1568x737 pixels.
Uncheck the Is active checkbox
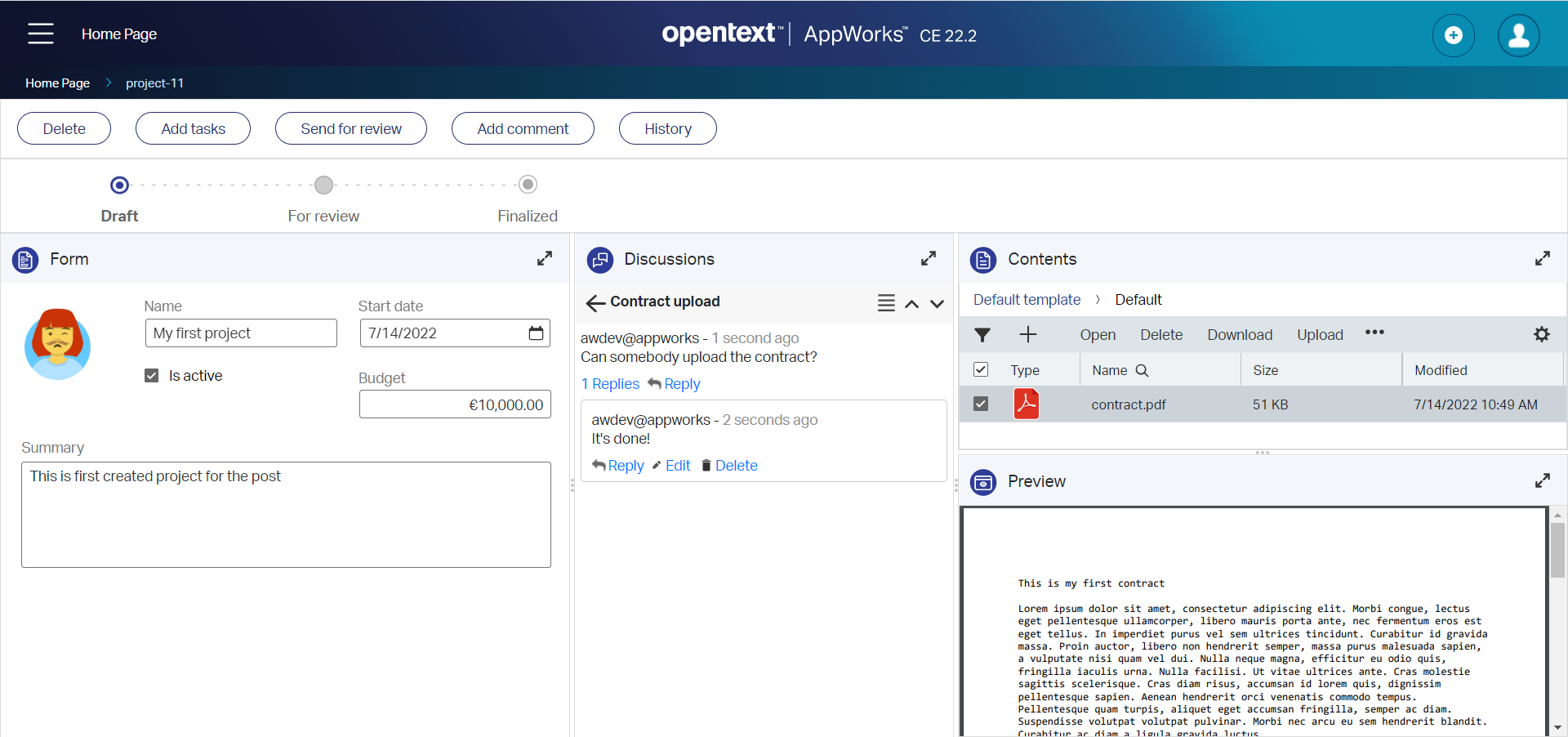click(152, 376)
